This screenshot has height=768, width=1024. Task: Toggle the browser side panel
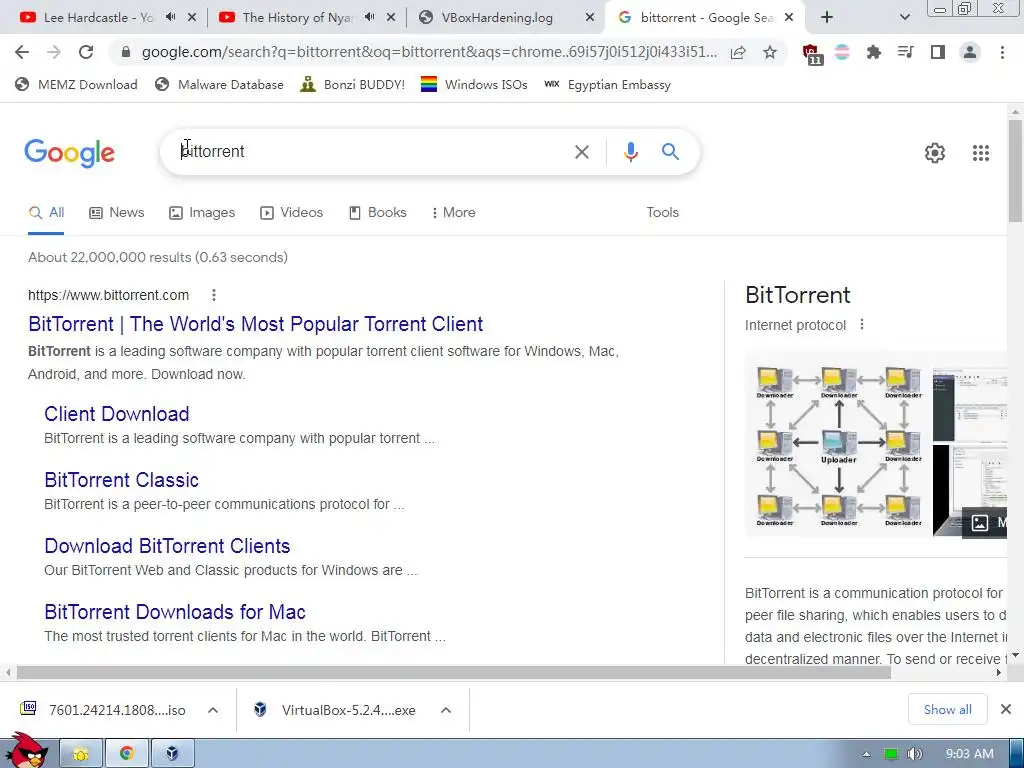(x=938, y=52)
